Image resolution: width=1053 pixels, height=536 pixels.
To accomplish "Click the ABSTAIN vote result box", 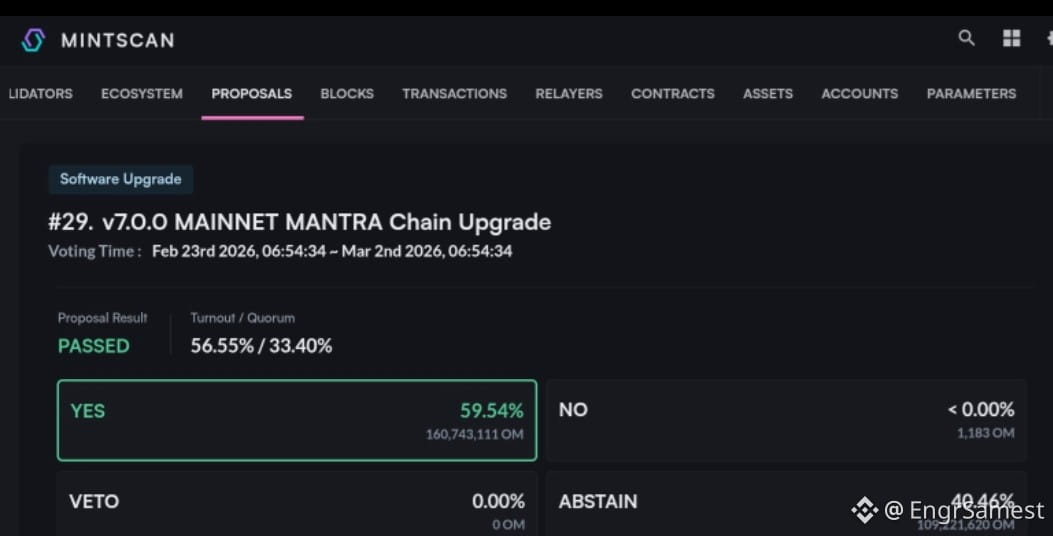I will [x=786, y=503].
